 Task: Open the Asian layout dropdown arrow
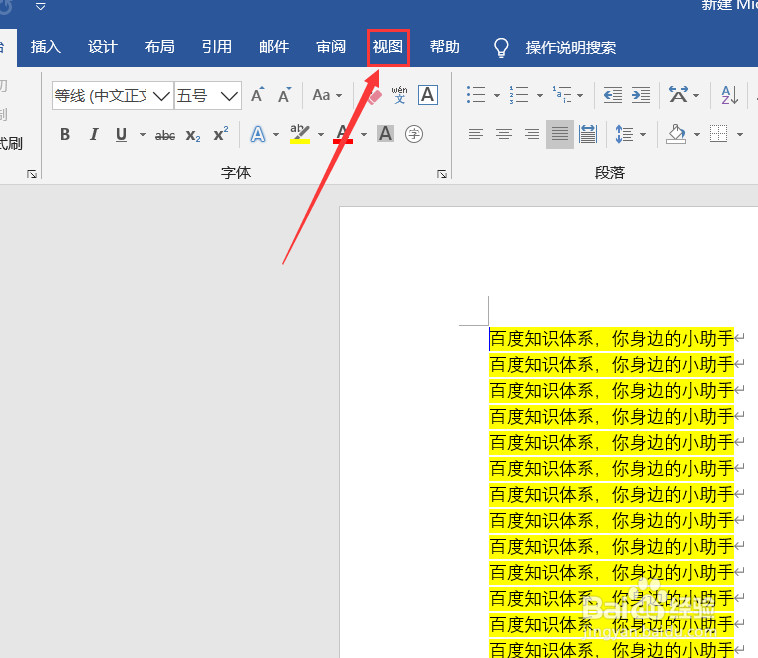point(696,95)
